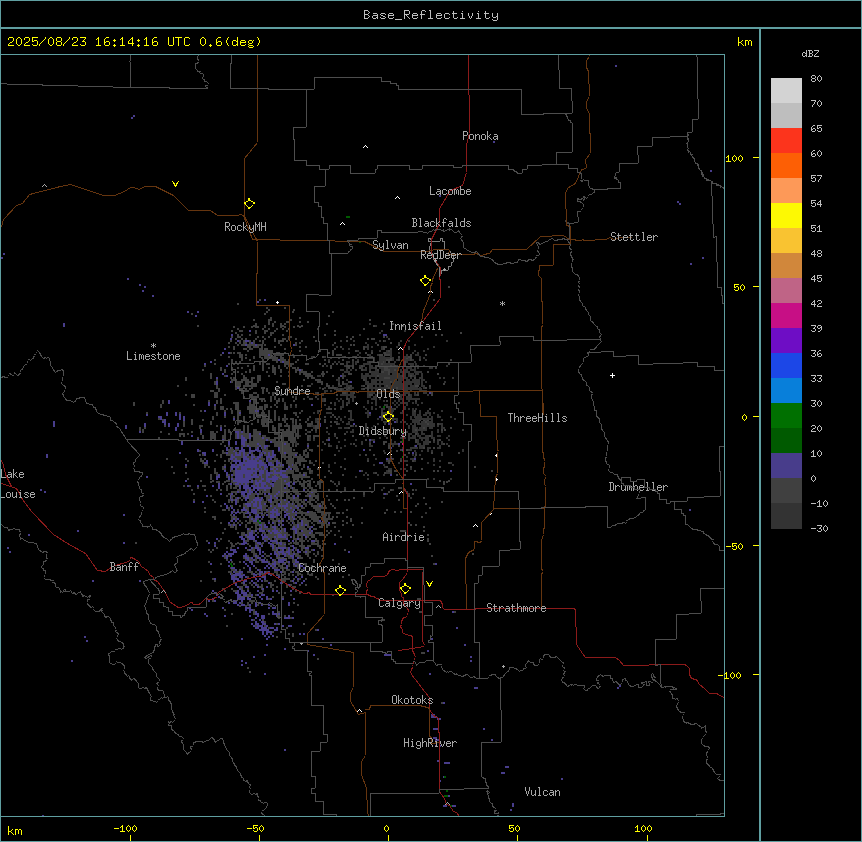Image resolution: width=862 pixels, height=842 pixels.
Task: Pick the green swatch between 30 and 20
Action: (786, 416)
